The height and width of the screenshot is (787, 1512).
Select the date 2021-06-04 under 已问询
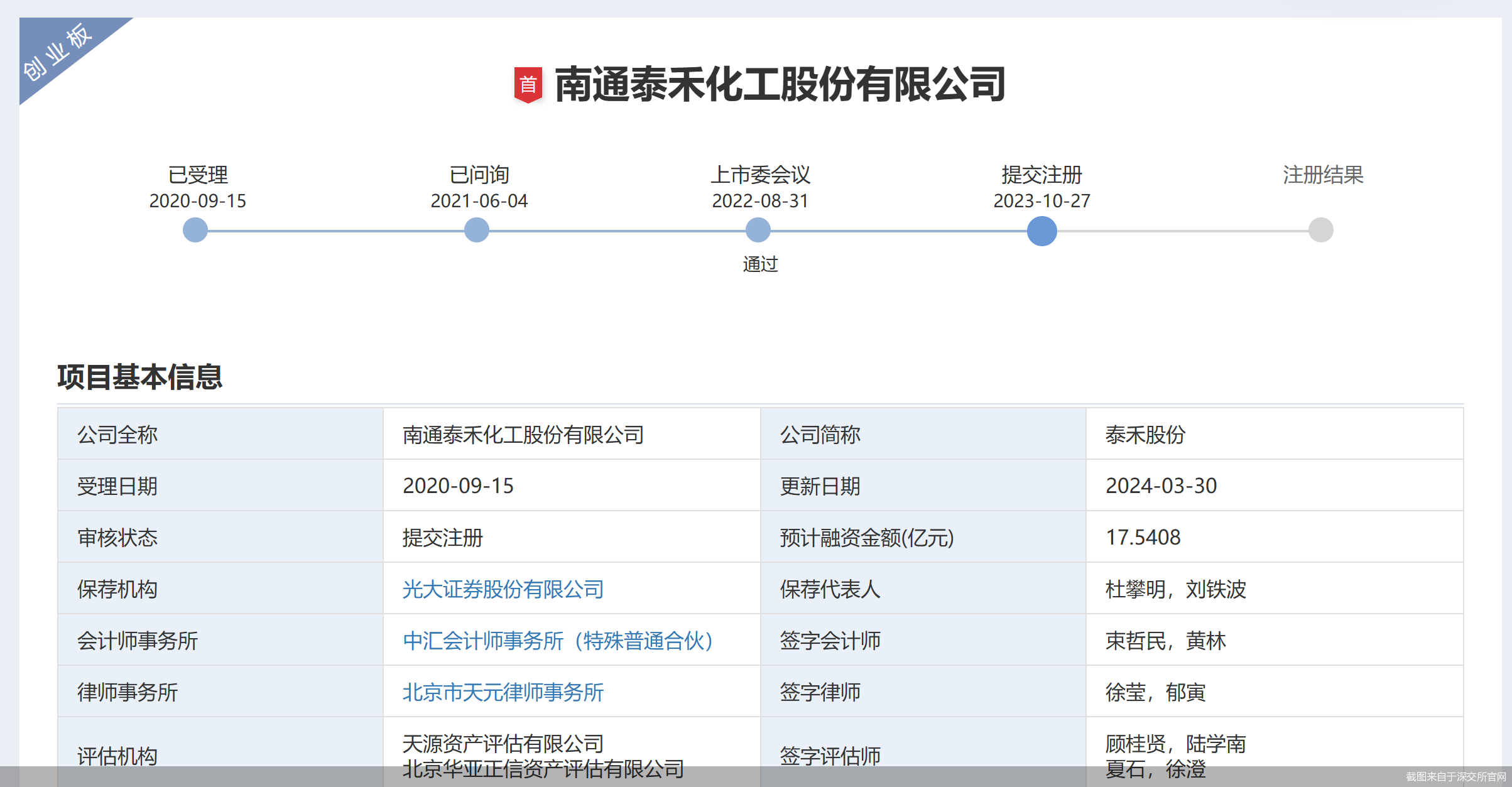[x=479, y=201]
